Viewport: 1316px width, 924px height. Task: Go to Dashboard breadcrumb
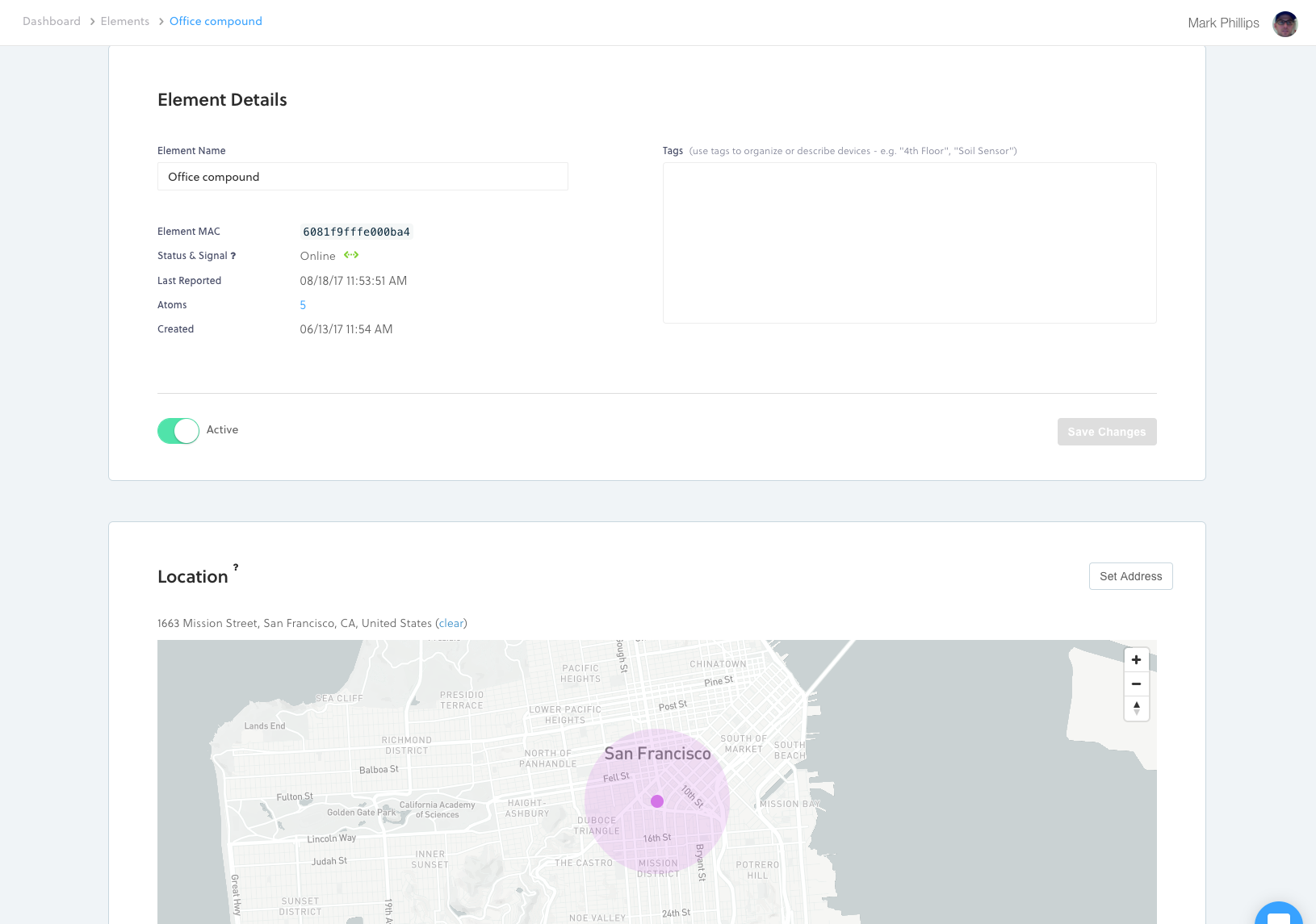[x=52, y=22]
